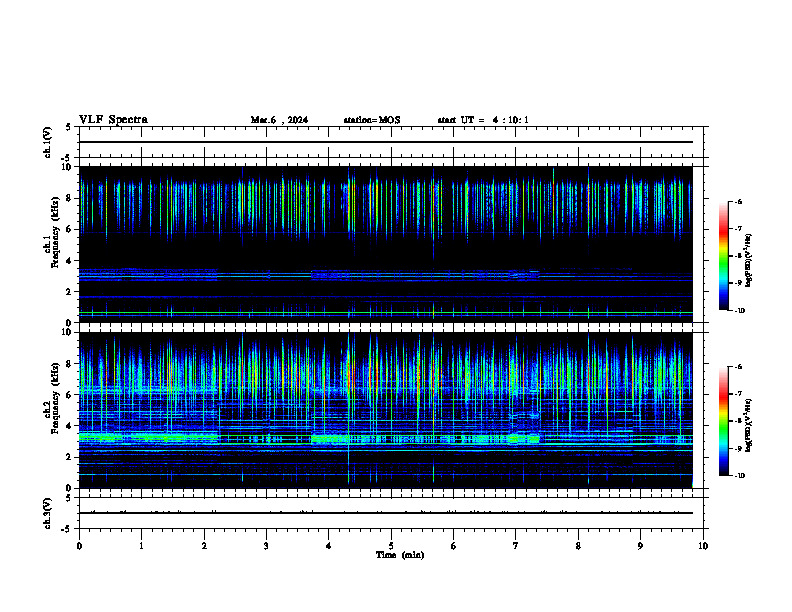
Task: Click the "Time (min)" x-axis label
Action: coord(400,555)
